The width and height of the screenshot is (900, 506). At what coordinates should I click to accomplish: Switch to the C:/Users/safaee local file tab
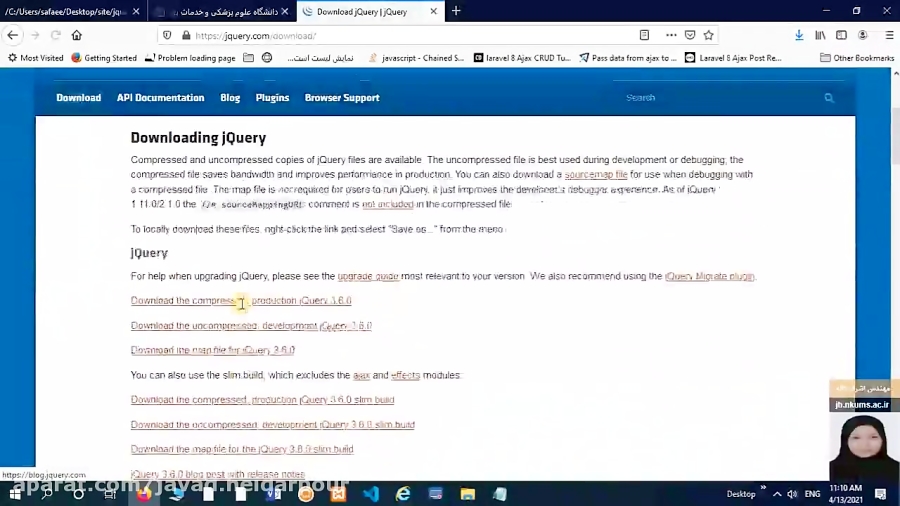[73, 11]
